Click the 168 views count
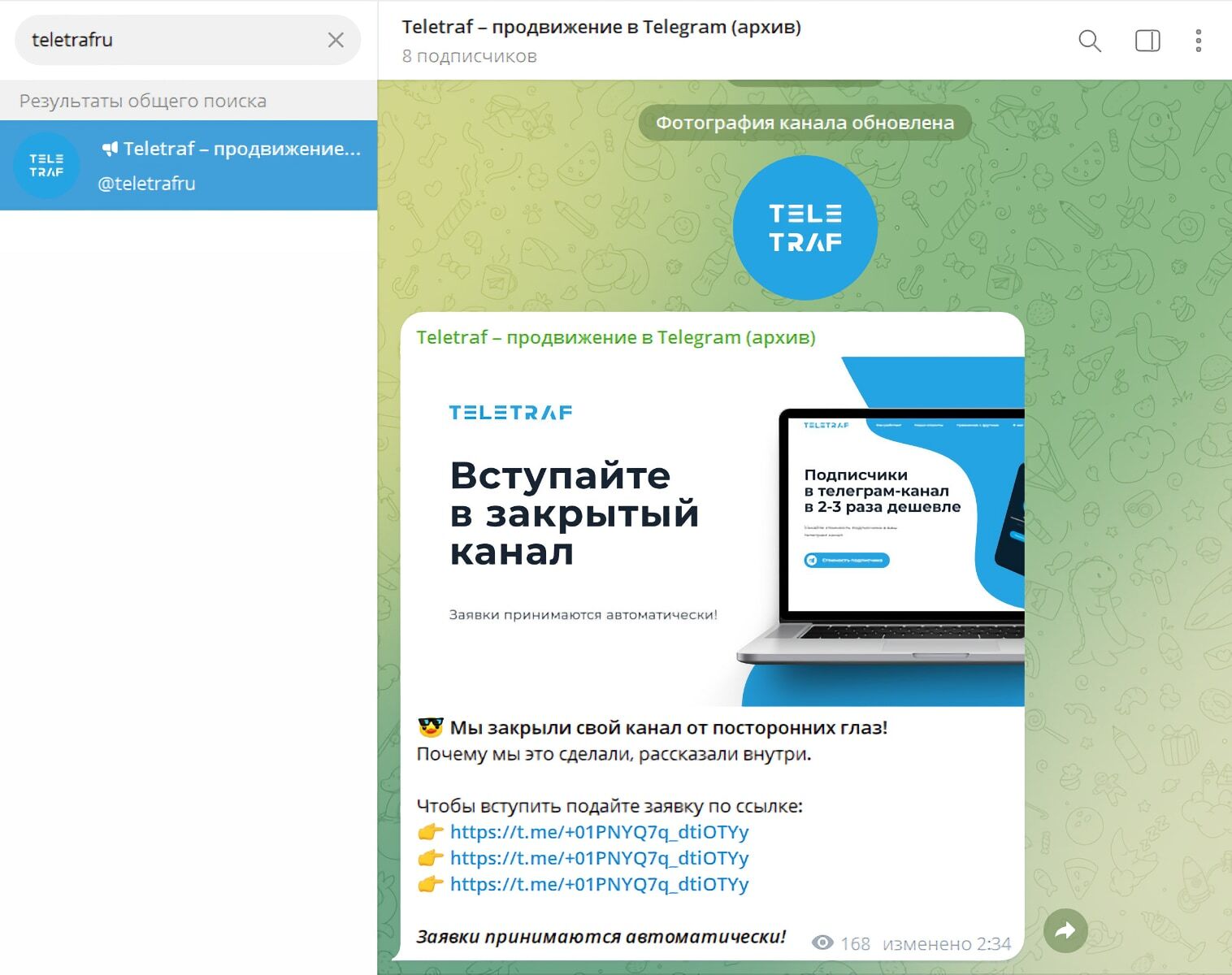This screenshot has height=975, width=1232. (855, 943)
